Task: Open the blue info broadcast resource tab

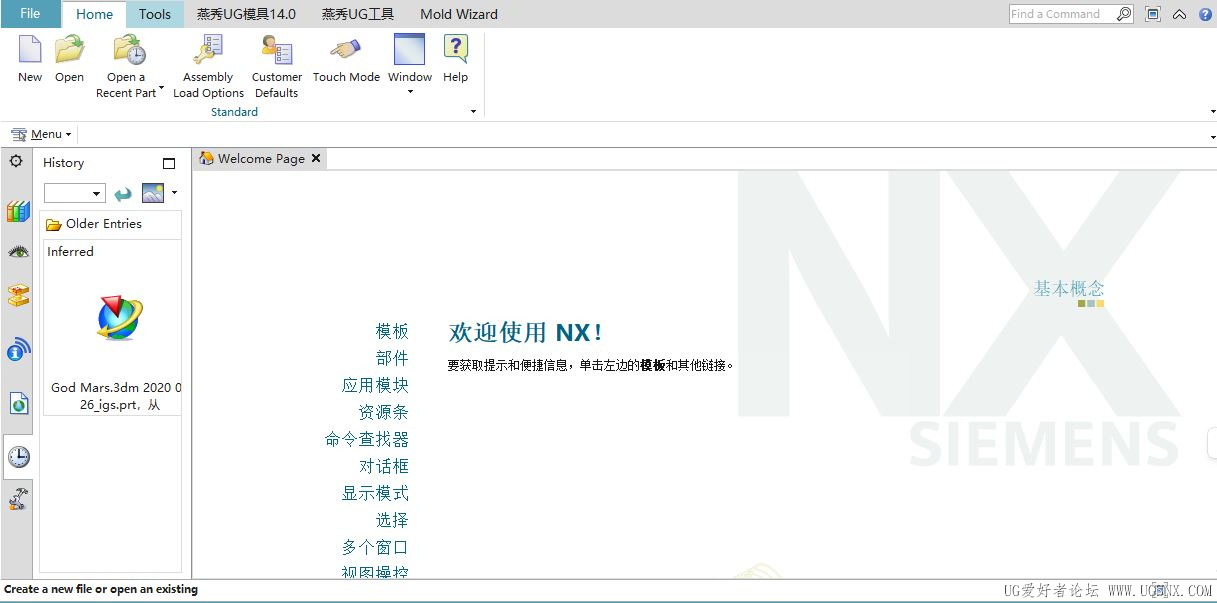Action: coord(18,350)
